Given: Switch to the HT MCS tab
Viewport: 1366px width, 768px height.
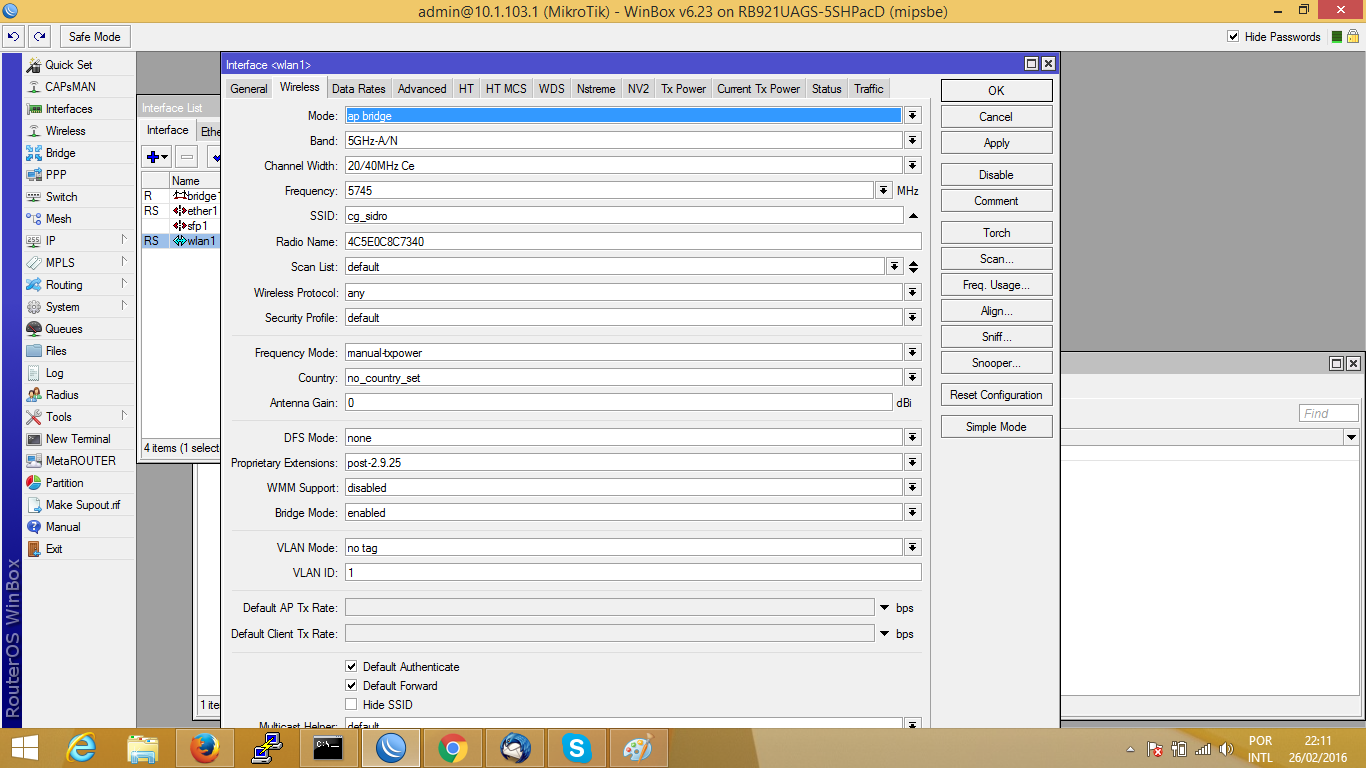Looking at the screenshot, I should (506, 89).
